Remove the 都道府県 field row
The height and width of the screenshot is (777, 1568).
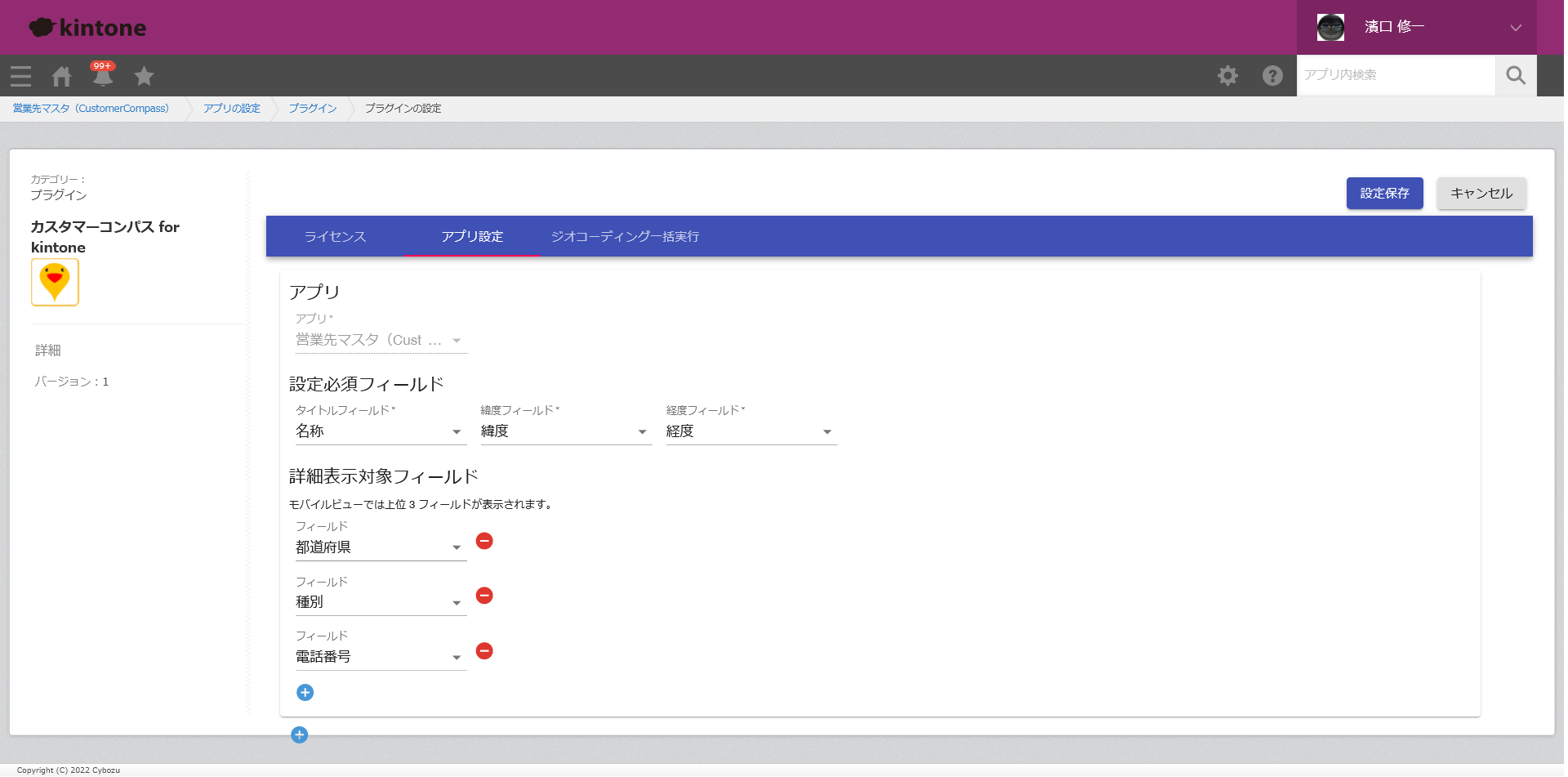(x=484, y=541)
